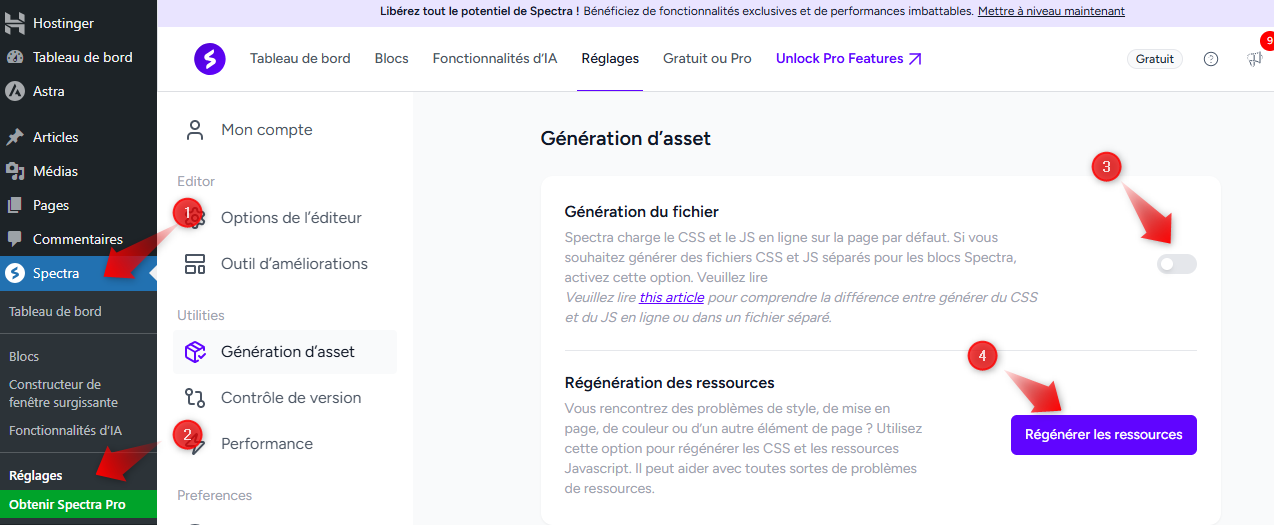Click the Outil d'améliorations grid icon
This screenshot has width=1274, height=525.
195,264
